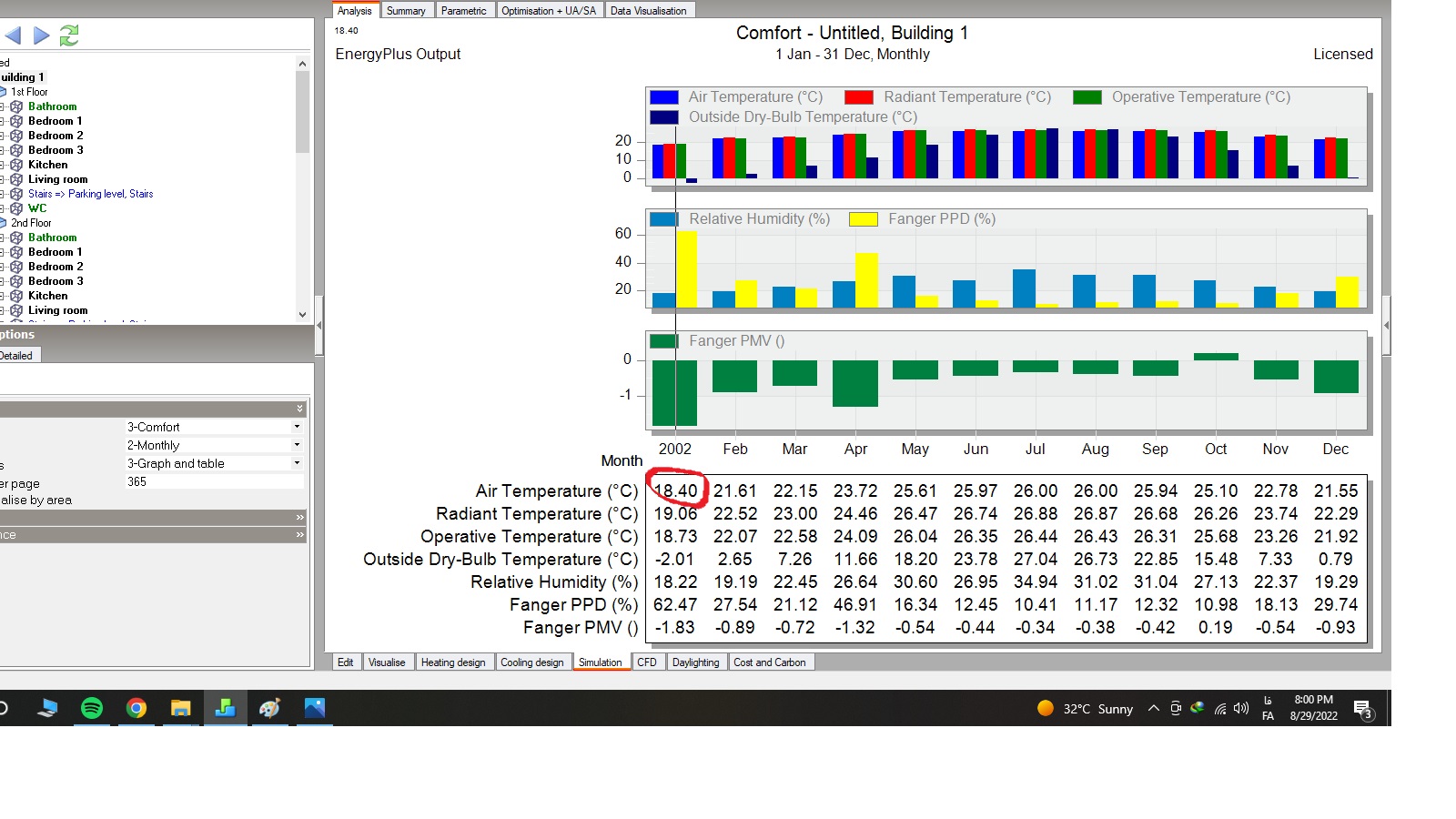Open the Data Visualisation tab
Screen dimensions: 1456x819
click(649, 11)
